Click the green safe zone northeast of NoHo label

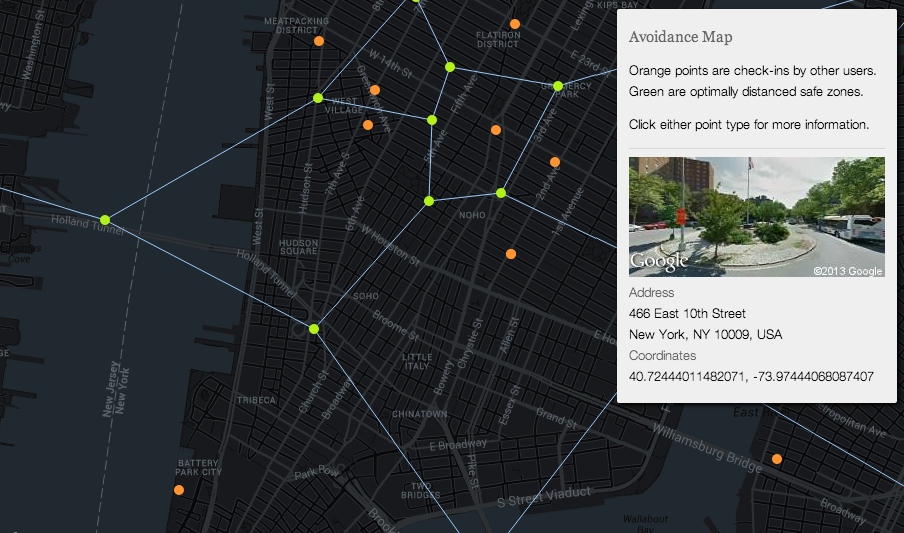pos(501,193)
